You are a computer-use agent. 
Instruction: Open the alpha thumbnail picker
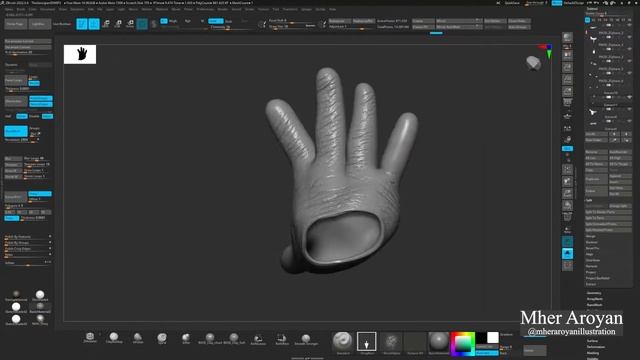[391, 342]
